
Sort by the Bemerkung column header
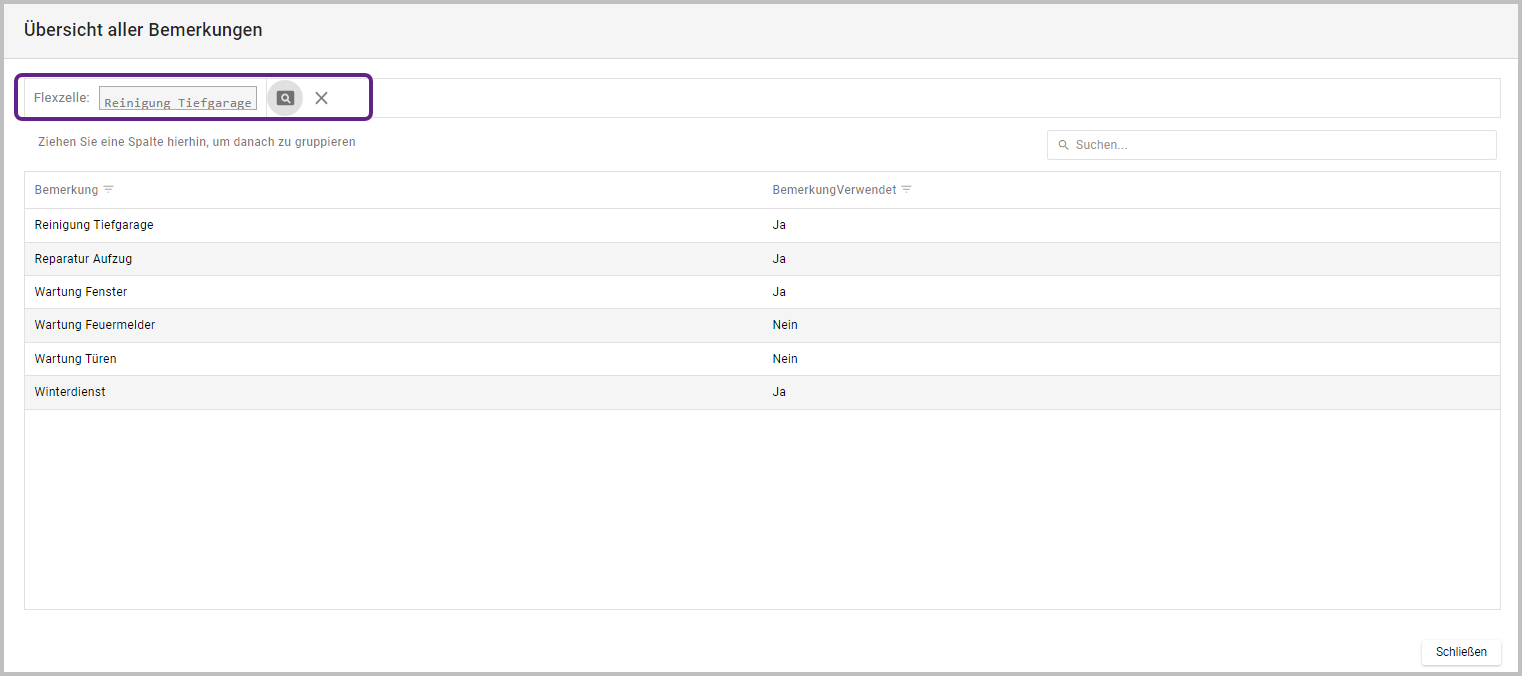click(66, 190)
